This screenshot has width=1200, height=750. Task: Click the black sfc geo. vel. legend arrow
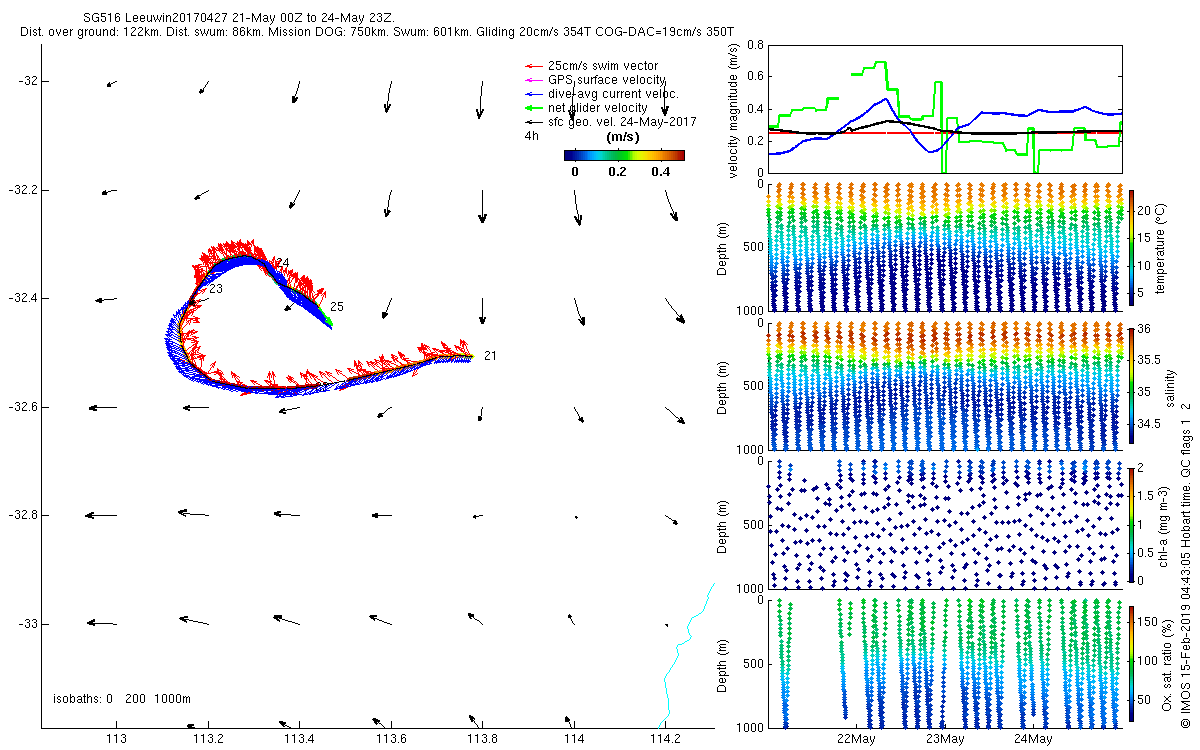(532, 122)
